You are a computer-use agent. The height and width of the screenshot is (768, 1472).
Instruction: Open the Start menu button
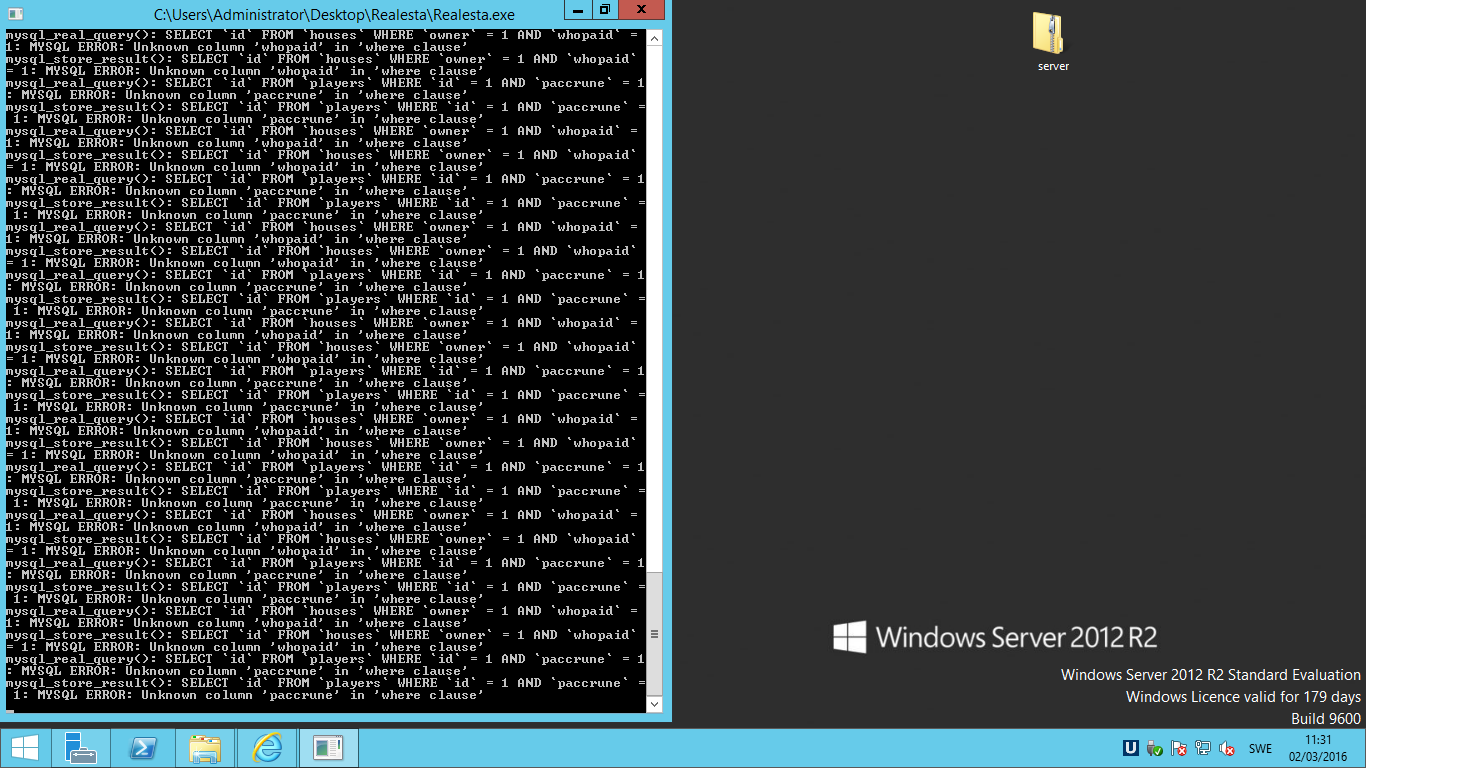pyautogui.click(x=25, y=748)
